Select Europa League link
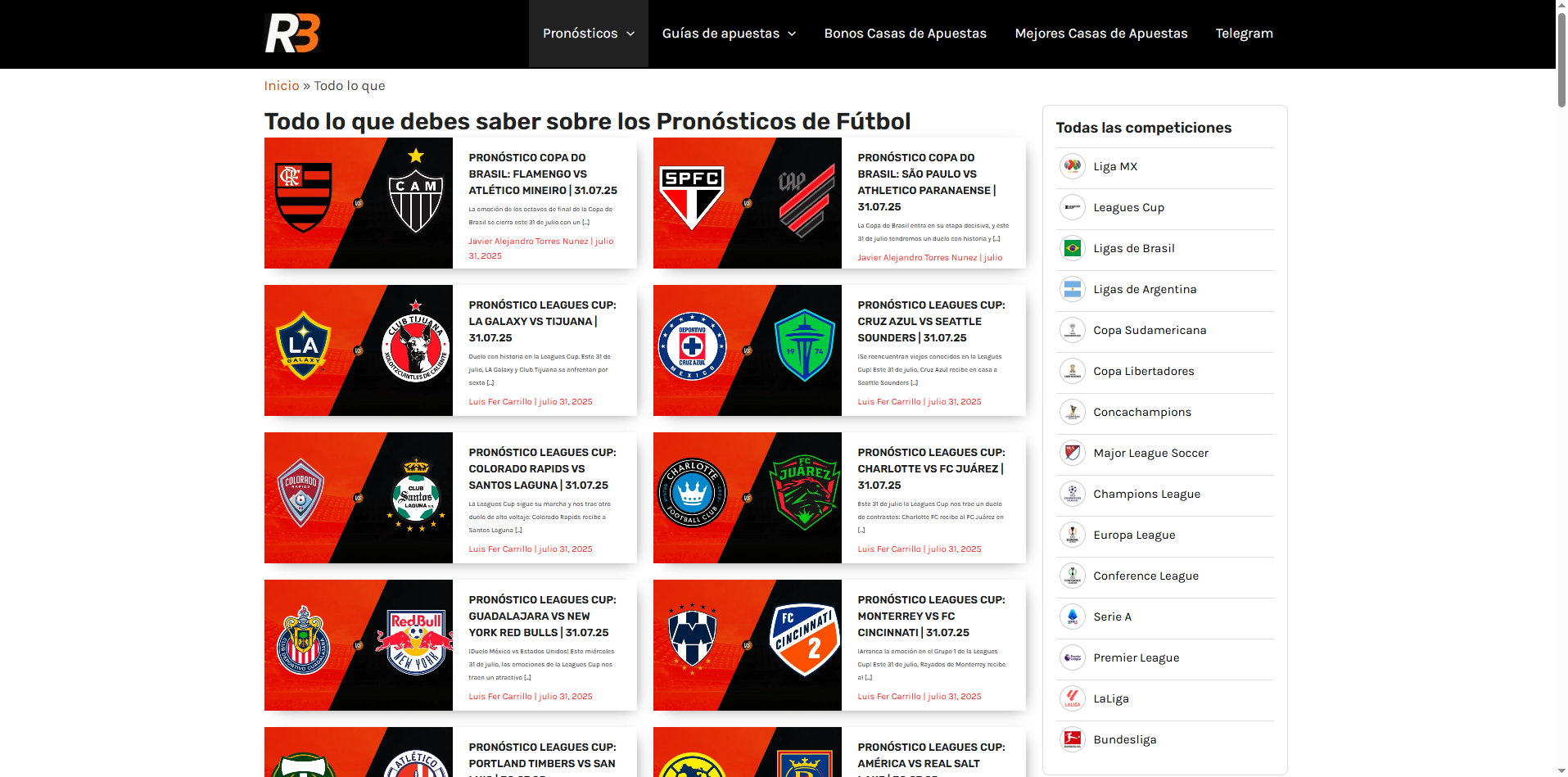The height and width of the screenshot is (777, 1568). pos(1134,535)
